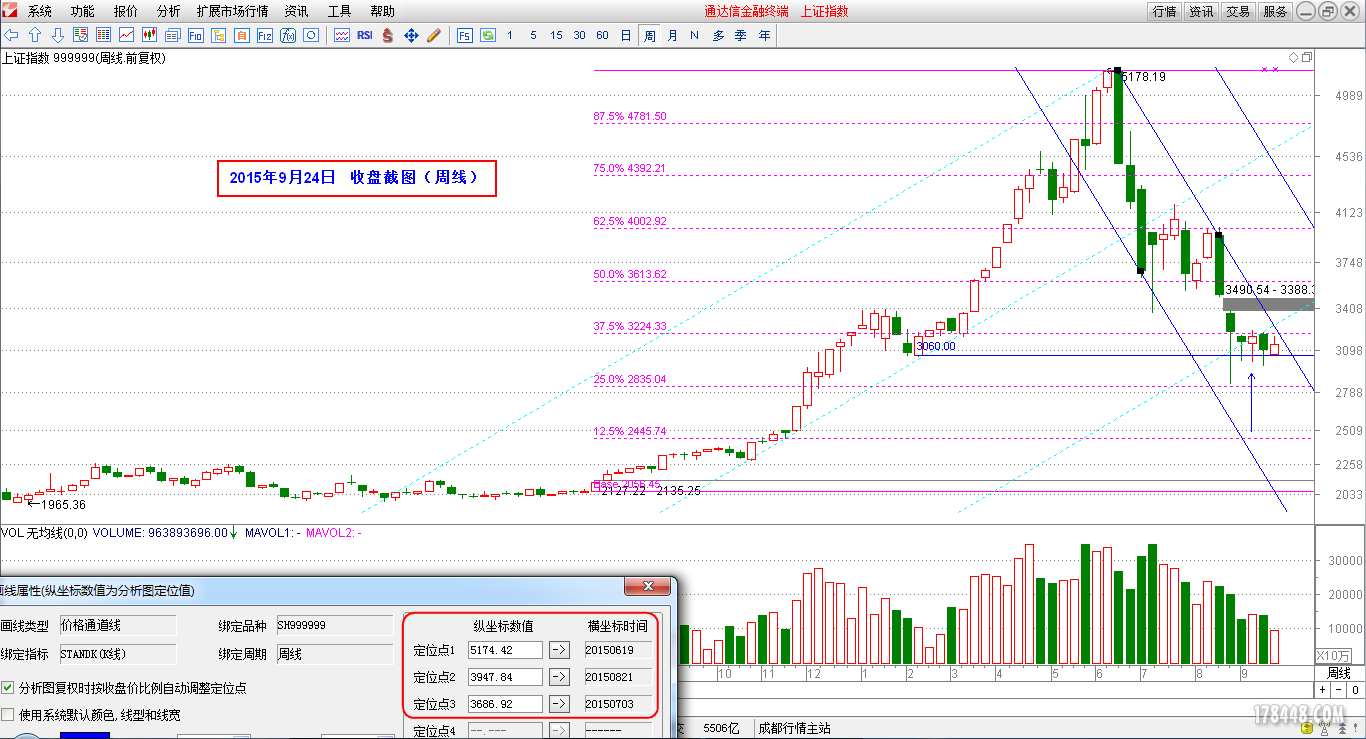Viewport: 1366px width, 739px height.
Task: Switch to daily (日) period
Action: (626, 35)
